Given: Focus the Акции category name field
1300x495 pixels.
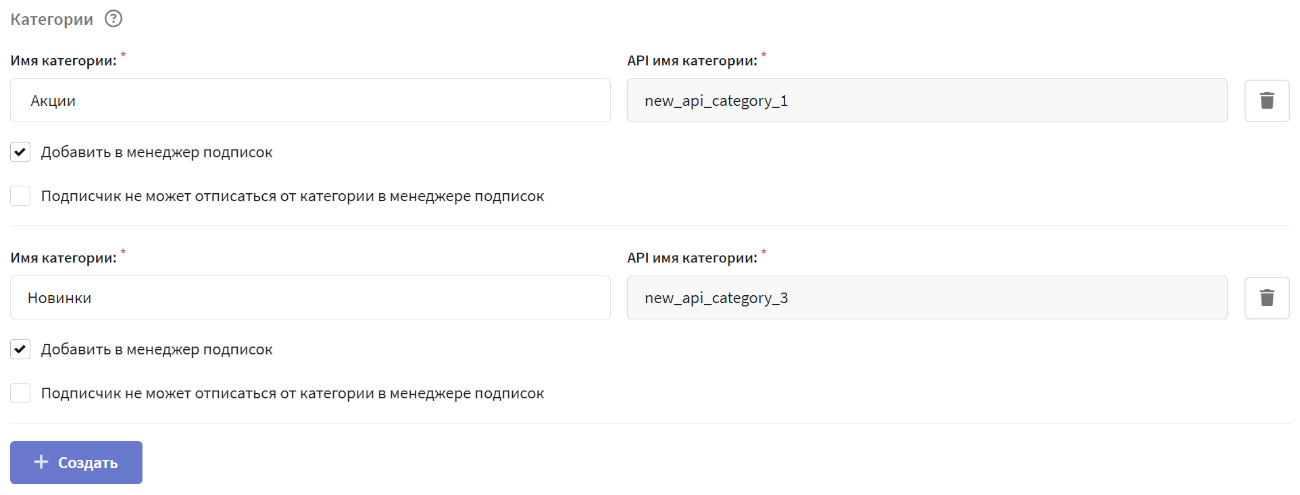Looking at the screenshot, I should pos(310,100).
